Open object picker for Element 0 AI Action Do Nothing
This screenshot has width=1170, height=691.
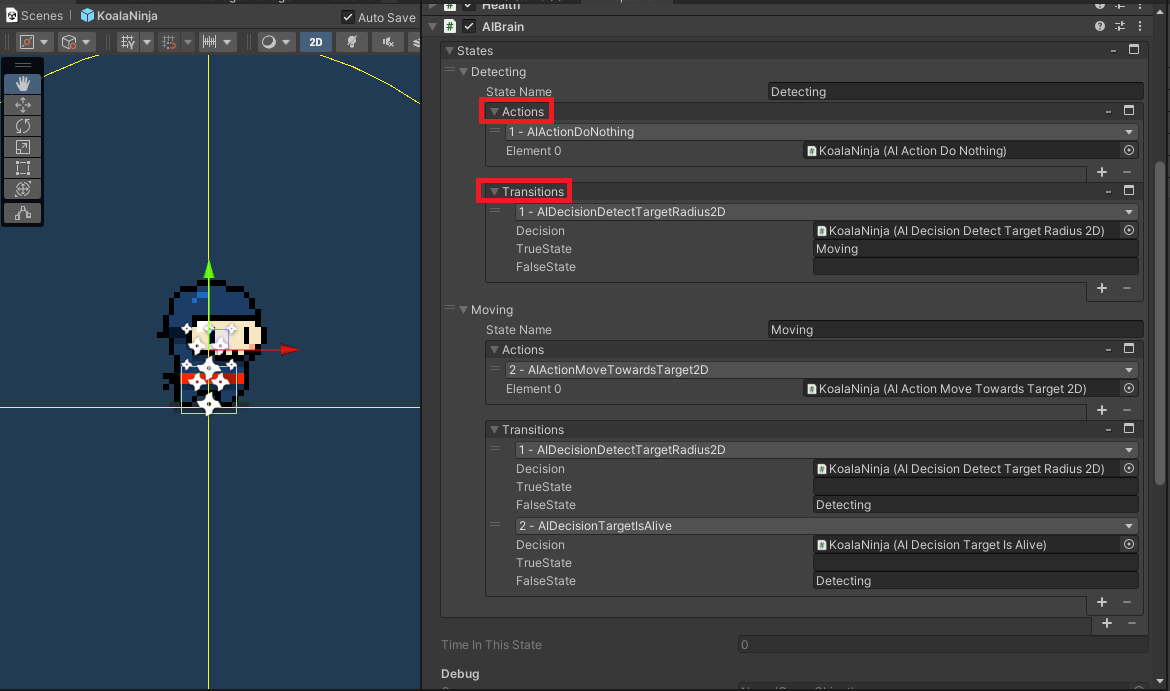coord(1129,151)
